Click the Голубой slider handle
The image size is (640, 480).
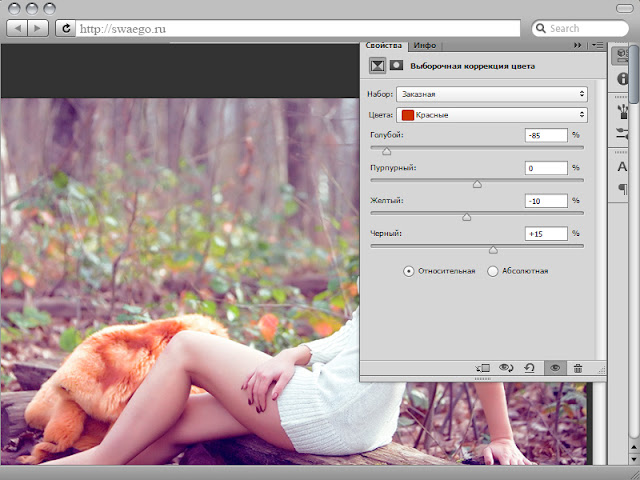tap(387, 151)
